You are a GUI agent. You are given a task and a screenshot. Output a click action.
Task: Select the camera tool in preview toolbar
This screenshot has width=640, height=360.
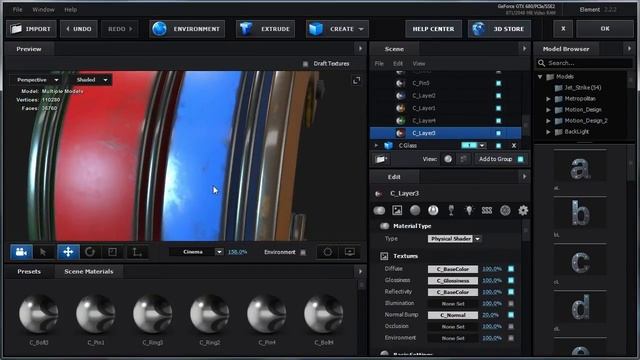pyautogui.click(x=21, y=252)
